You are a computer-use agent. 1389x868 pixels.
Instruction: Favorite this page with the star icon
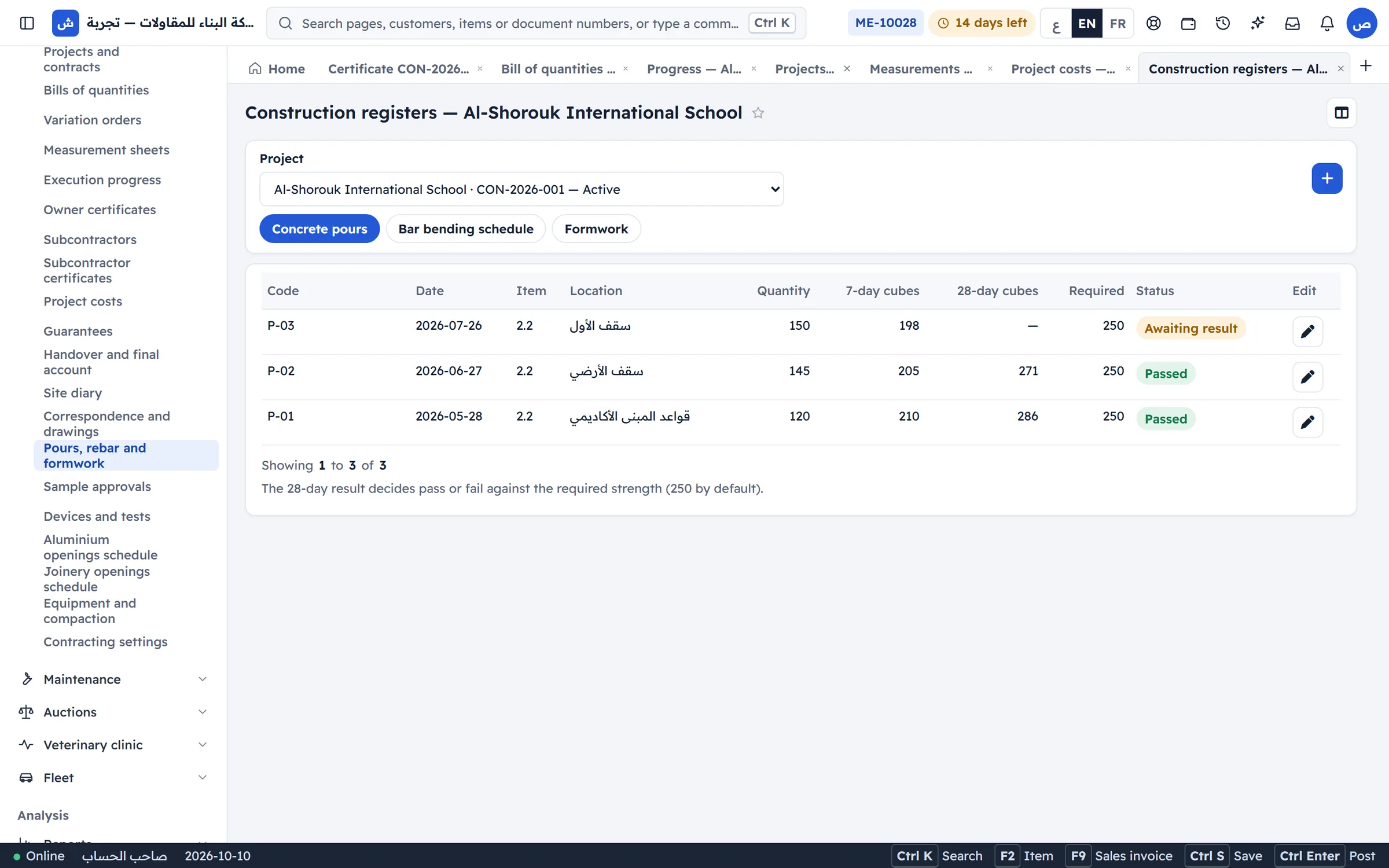[758, 113]
